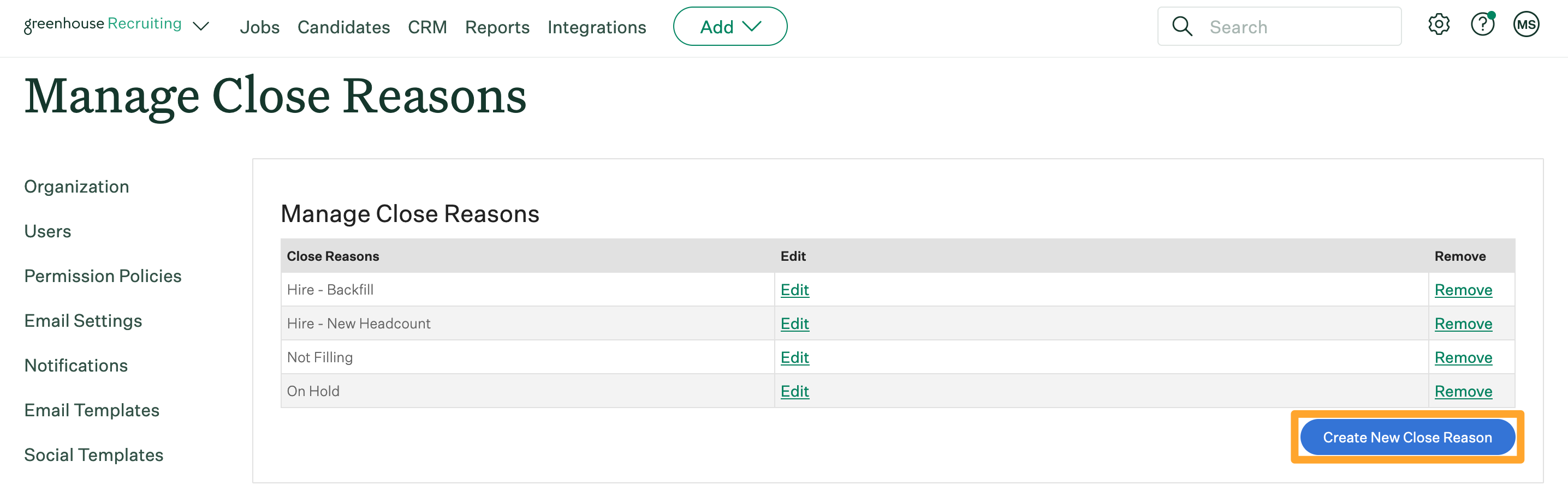Open Permission Policies settings

tap(103, 276)
